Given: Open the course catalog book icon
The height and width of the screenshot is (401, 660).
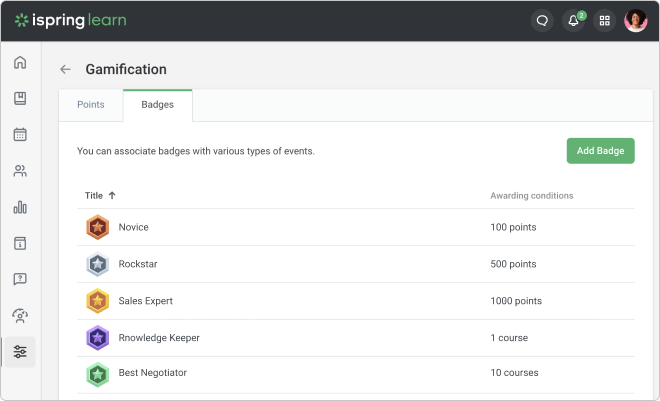Looking at the screenshot, I should [x=20, y=98].
